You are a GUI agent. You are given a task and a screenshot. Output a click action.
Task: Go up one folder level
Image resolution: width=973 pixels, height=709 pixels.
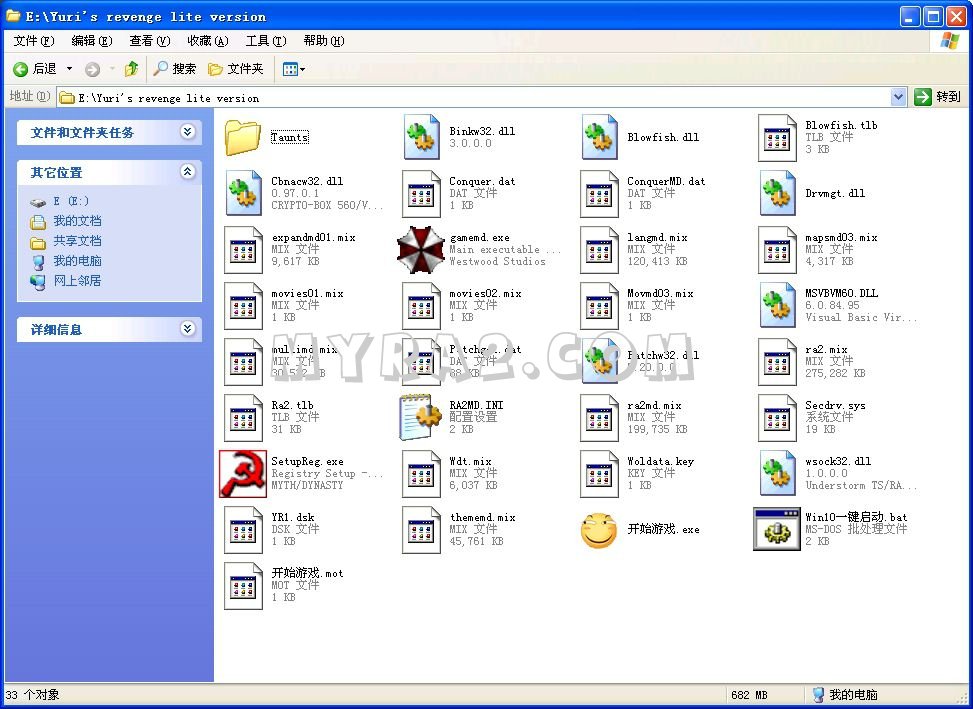click(131, 69)
